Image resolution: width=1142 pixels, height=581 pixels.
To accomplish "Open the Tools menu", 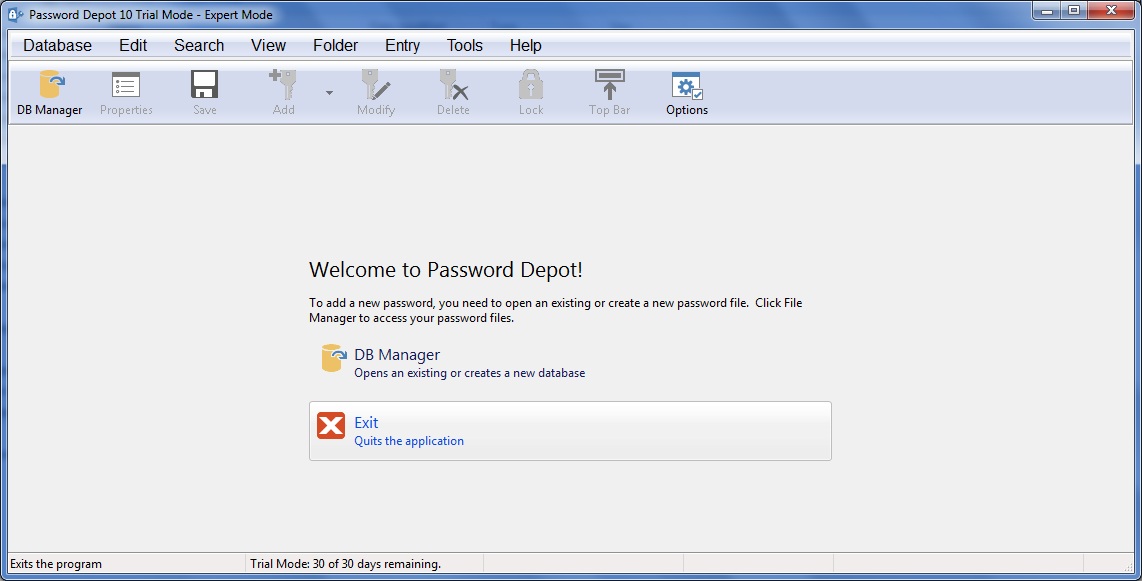I will 464,45.
